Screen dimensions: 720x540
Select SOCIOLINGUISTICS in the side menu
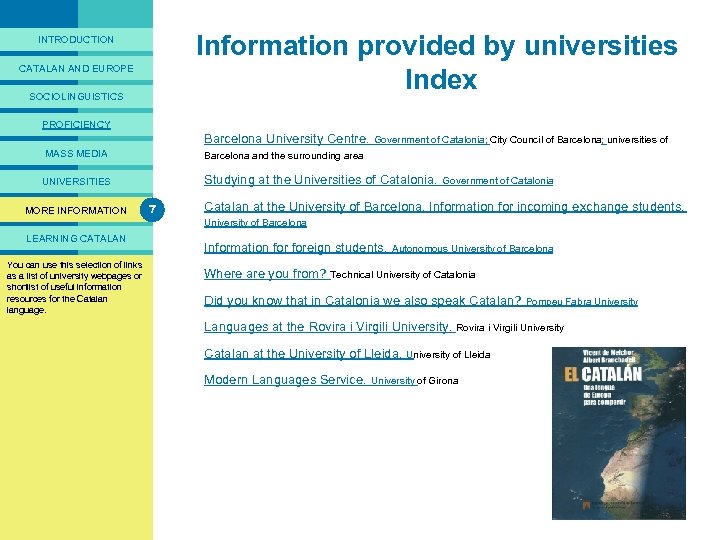point(76,96)
